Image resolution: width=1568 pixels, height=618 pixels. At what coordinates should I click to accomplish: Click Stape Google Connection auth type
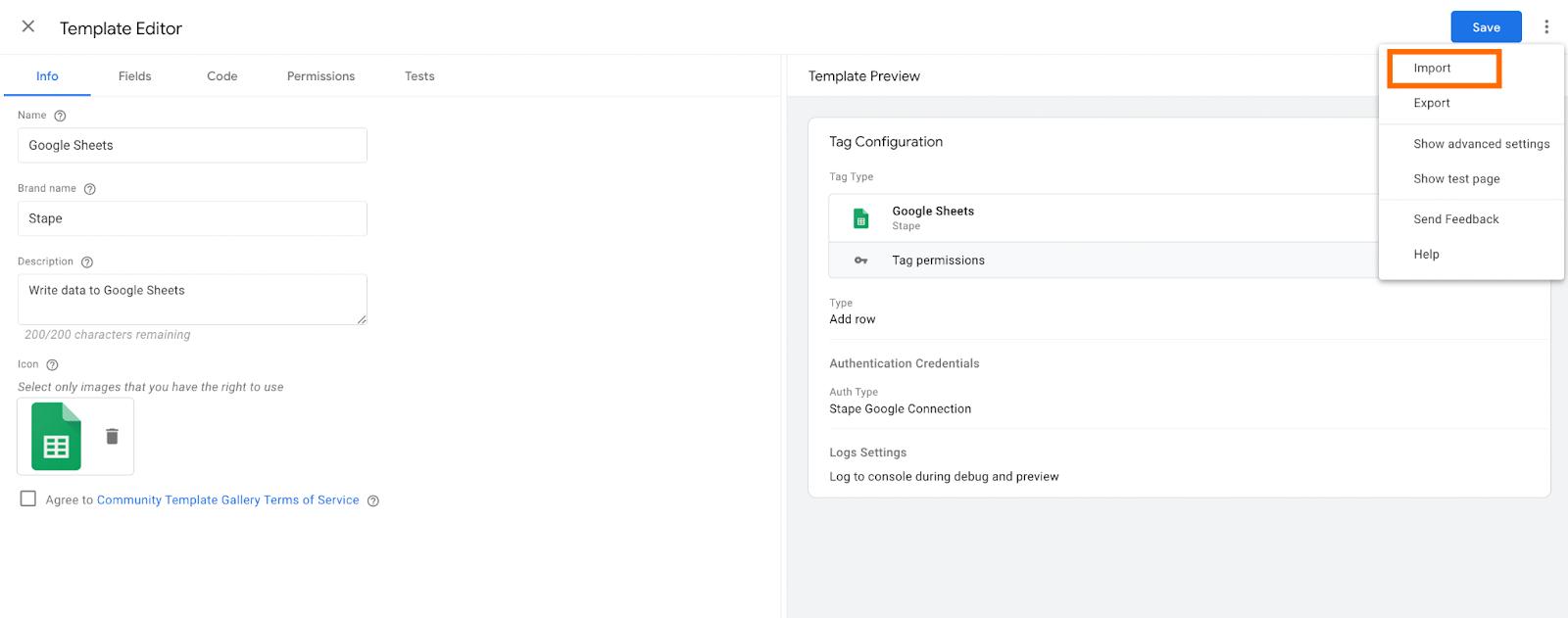(x=900, y=409)
